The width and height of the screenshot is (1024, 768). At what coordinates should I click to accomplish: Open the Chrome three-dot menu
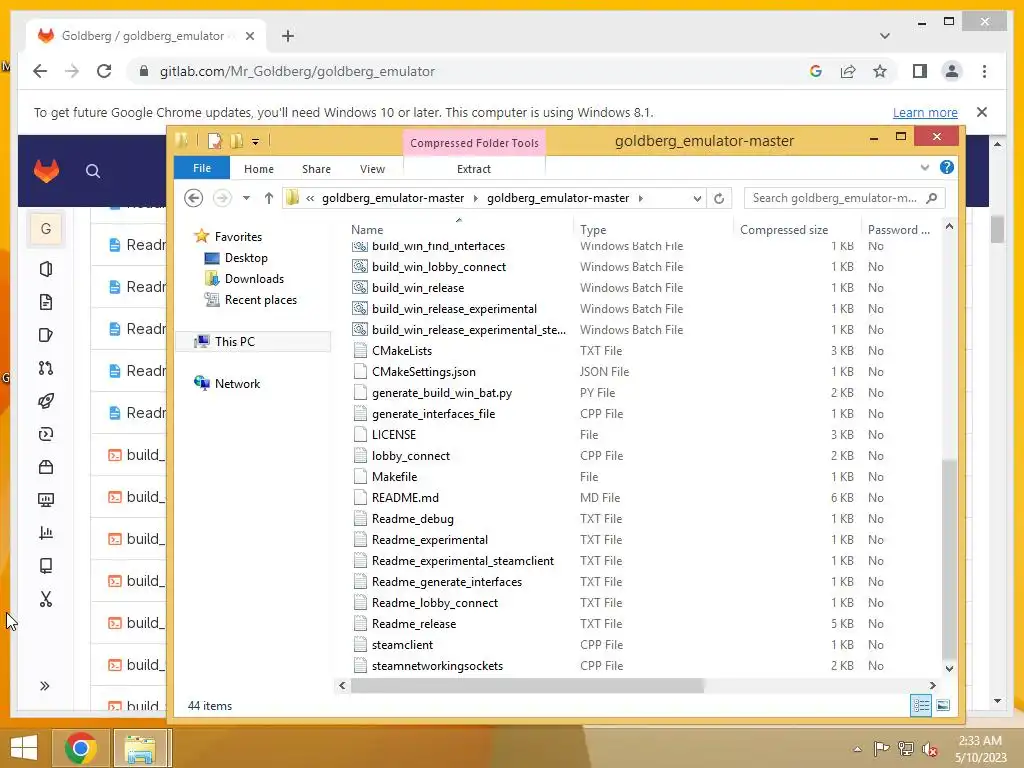pos(984,71)
